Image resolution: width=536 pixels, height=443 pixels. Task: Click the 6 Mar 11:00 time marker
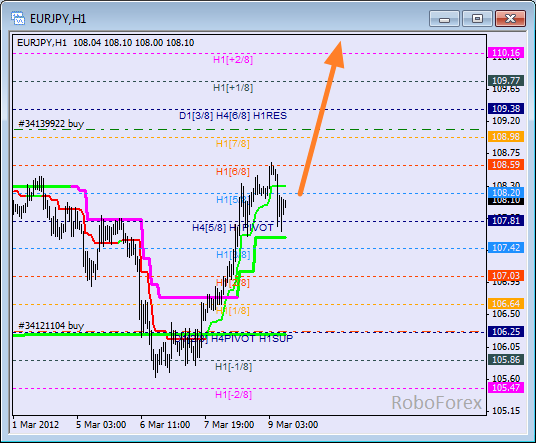click(165, 425)
